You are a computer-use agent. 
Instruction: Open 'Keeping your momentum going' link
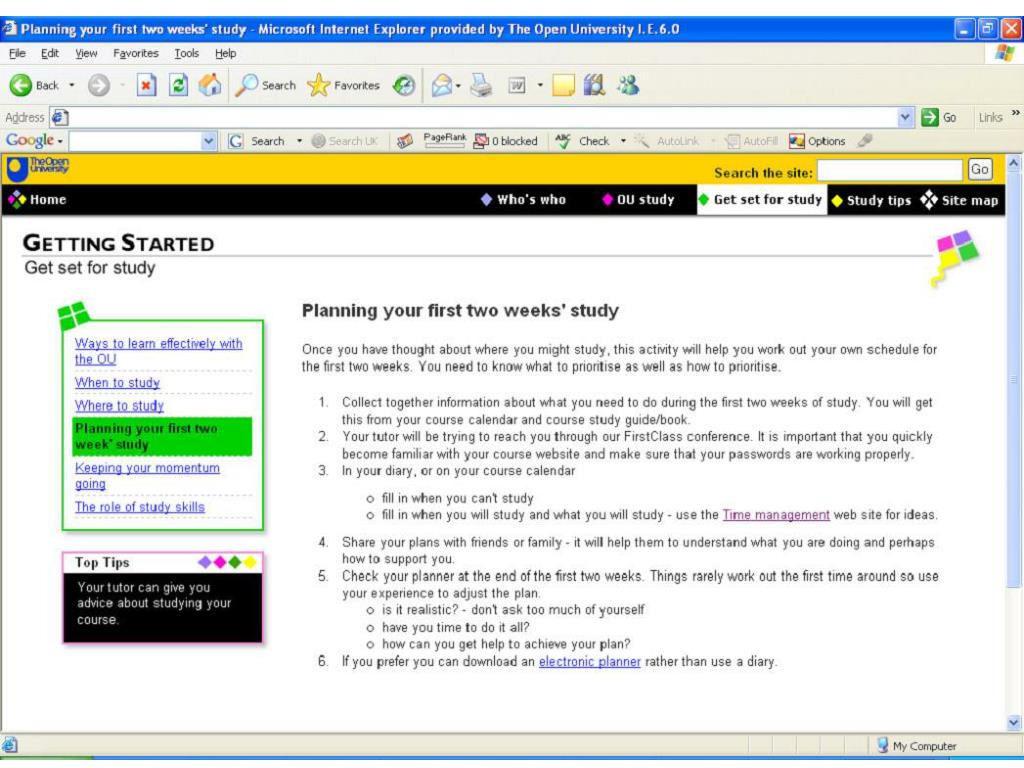coord(147,475)
